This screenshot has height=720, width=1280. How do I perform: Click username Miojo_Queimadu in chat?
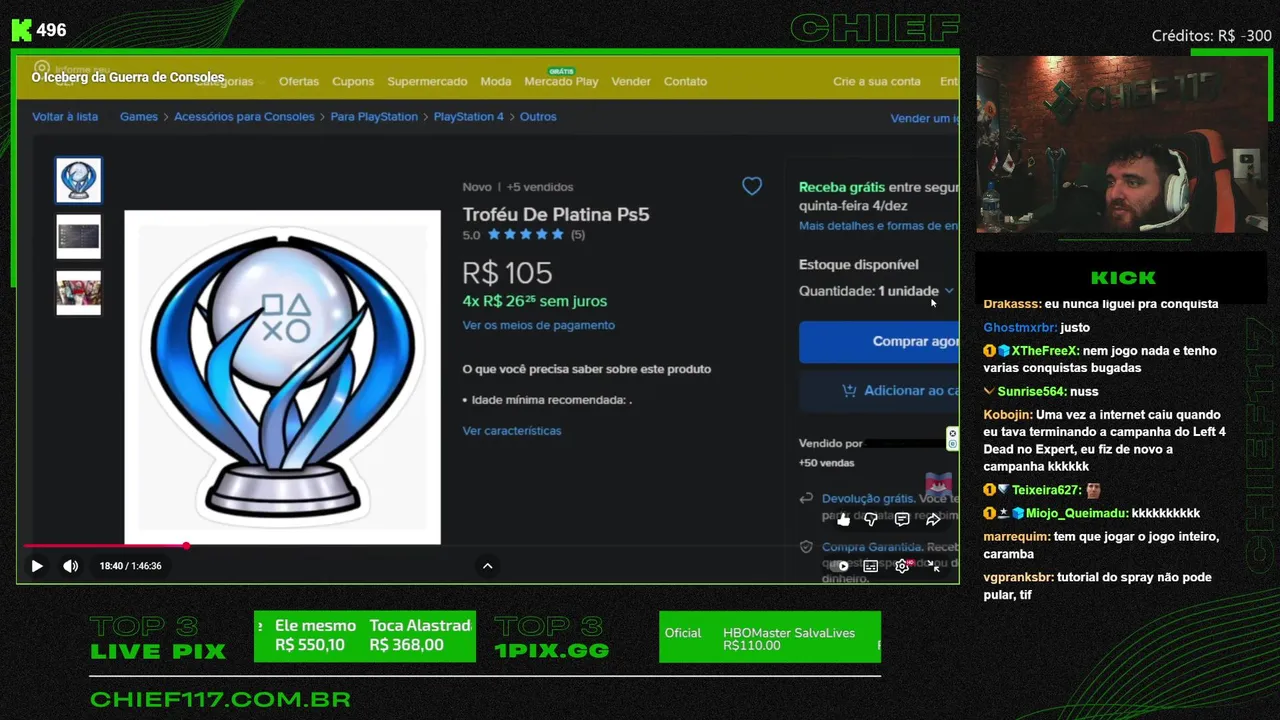pyautogui.click(x=1077, y=514)
